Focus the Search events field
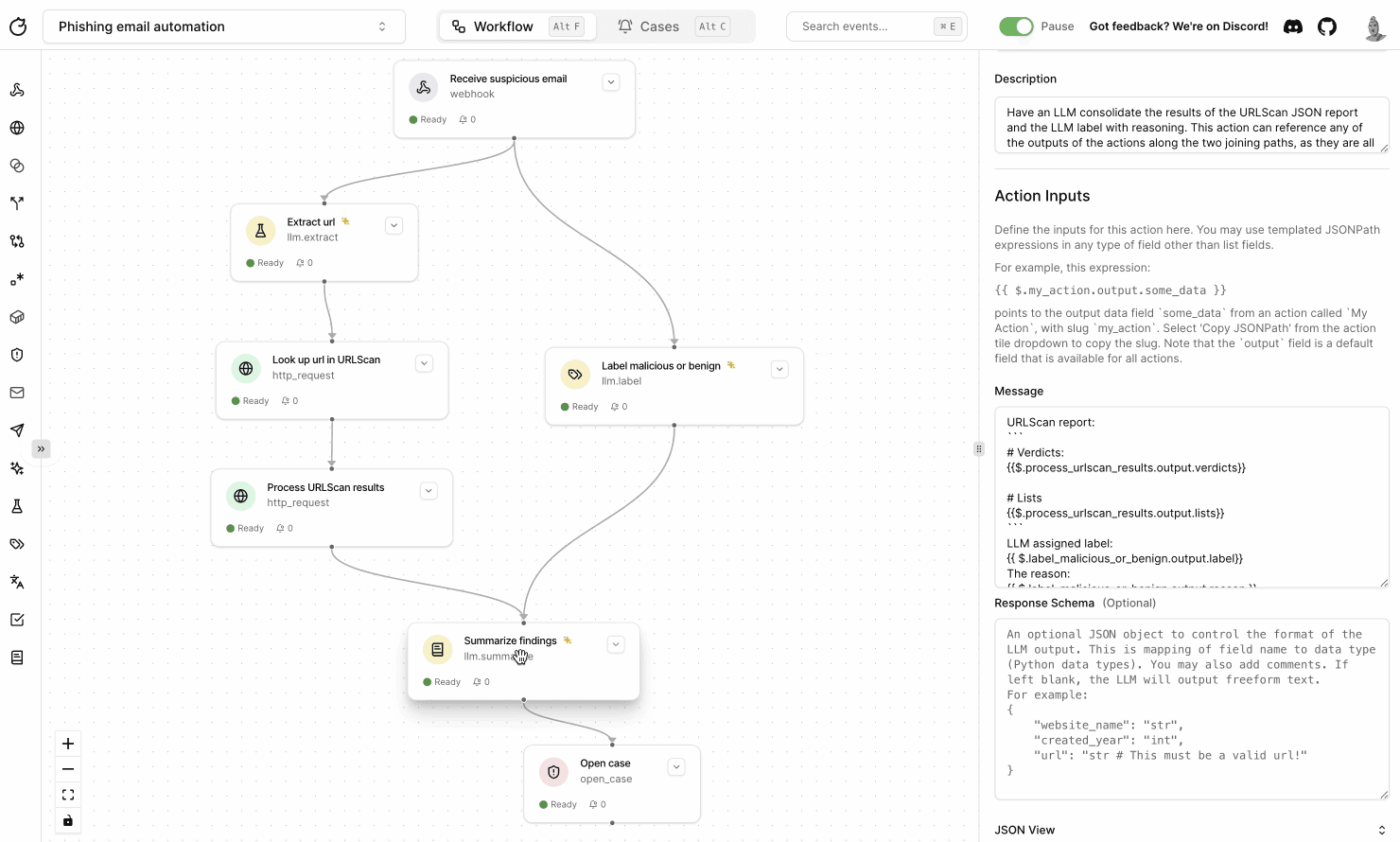The height and width of the screenshot is (842, 1400). click(x=876, y=26)
